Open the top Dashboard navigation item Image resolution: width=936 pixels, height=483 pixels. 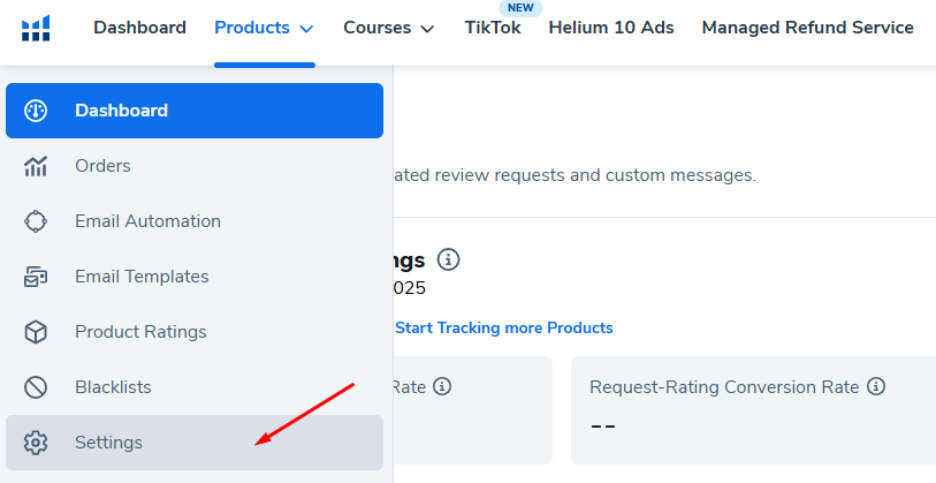tap(140, 28)
